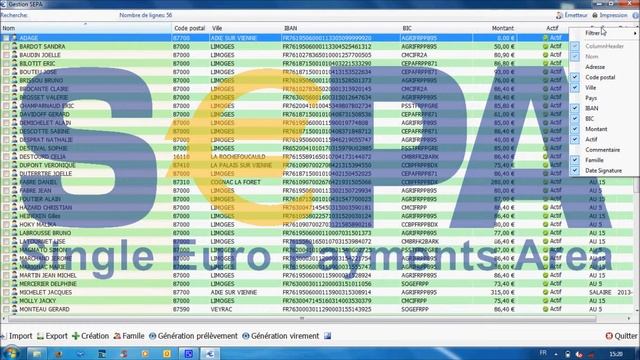Click person icon beside MERCERIER DELPHINE

pyautogui.click(x=14, y=284)
